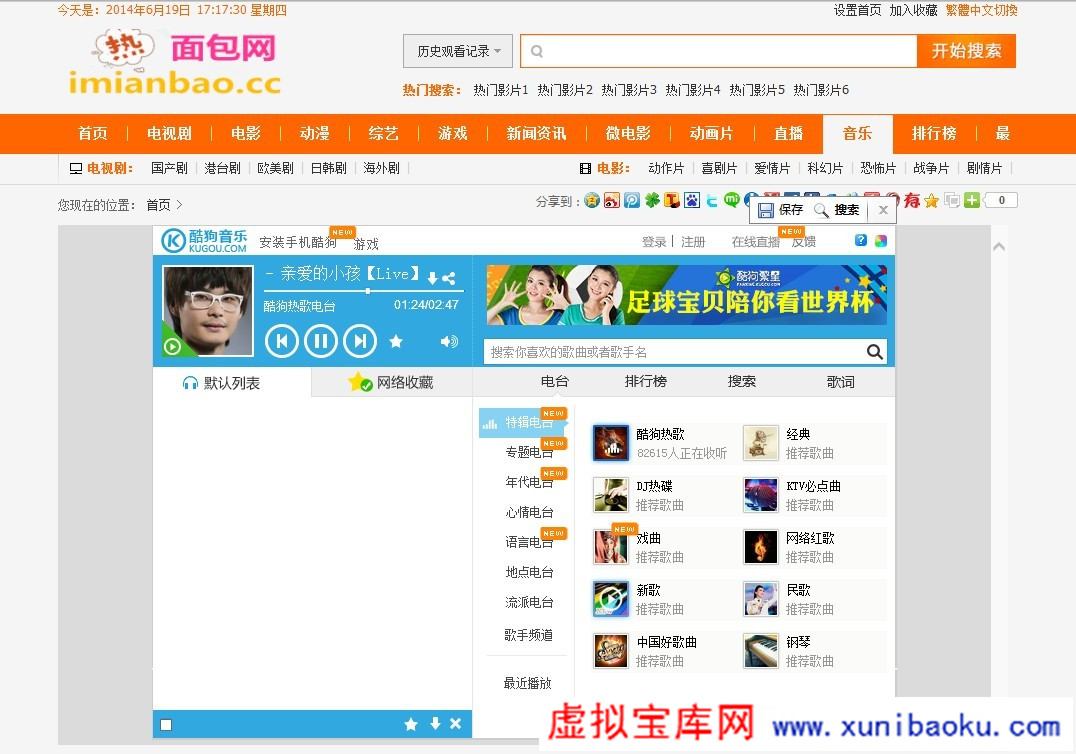Download the current song via arrow icon
Viewport: 1076px width, 754px height.
point(432,278)
